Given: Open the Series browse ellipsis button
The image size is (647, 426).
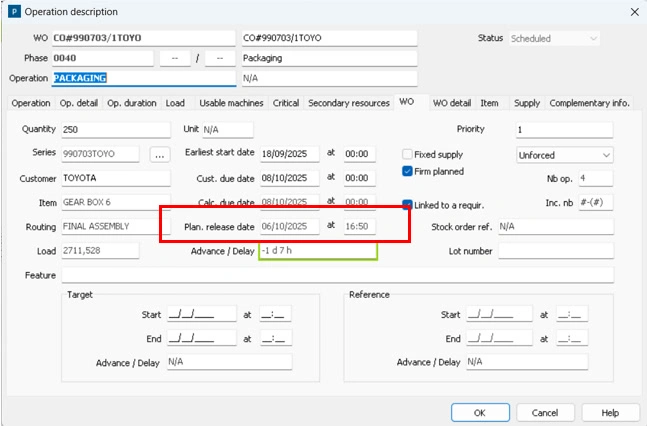Looking at the screenshot, I should pos(160,155).
